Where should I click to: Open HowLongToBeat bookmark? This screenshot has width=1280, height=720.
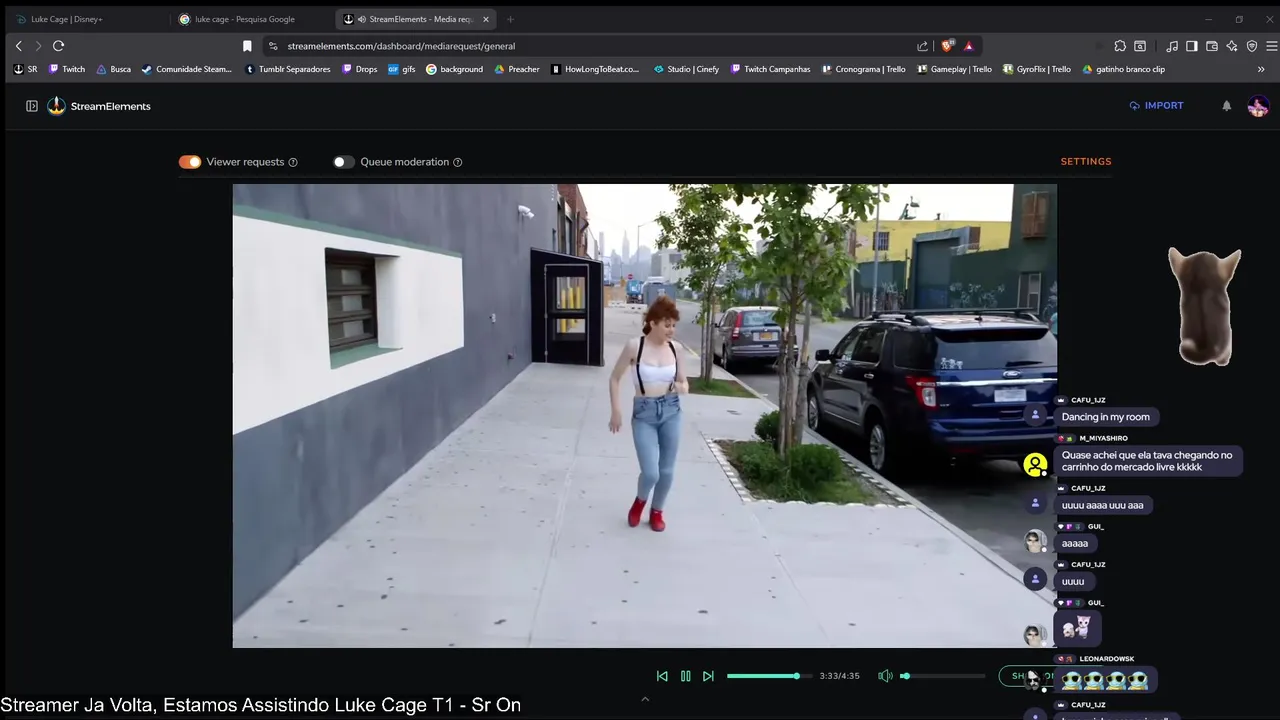[x=595, y=69]
